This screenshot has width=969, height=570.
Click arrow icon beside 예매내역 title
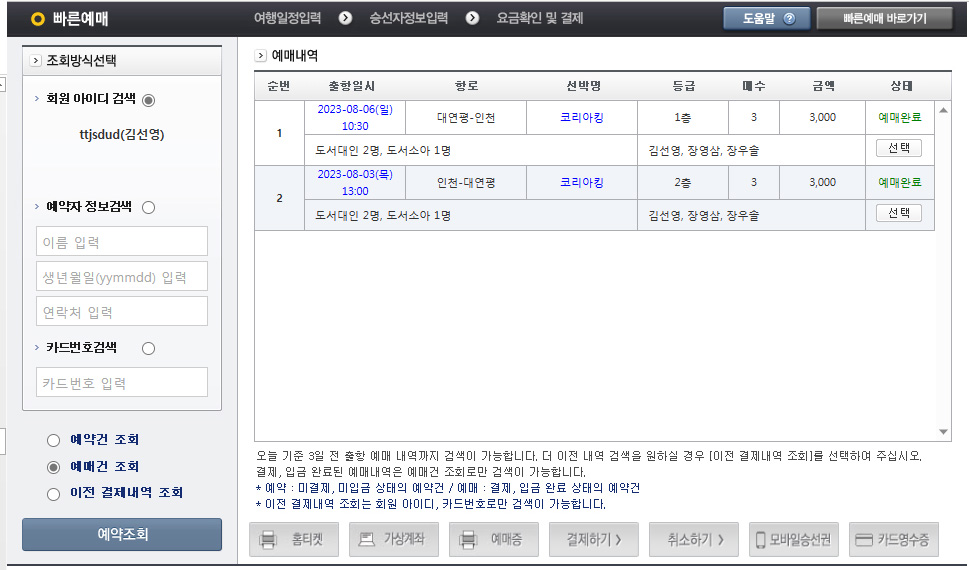click(261, 56)
